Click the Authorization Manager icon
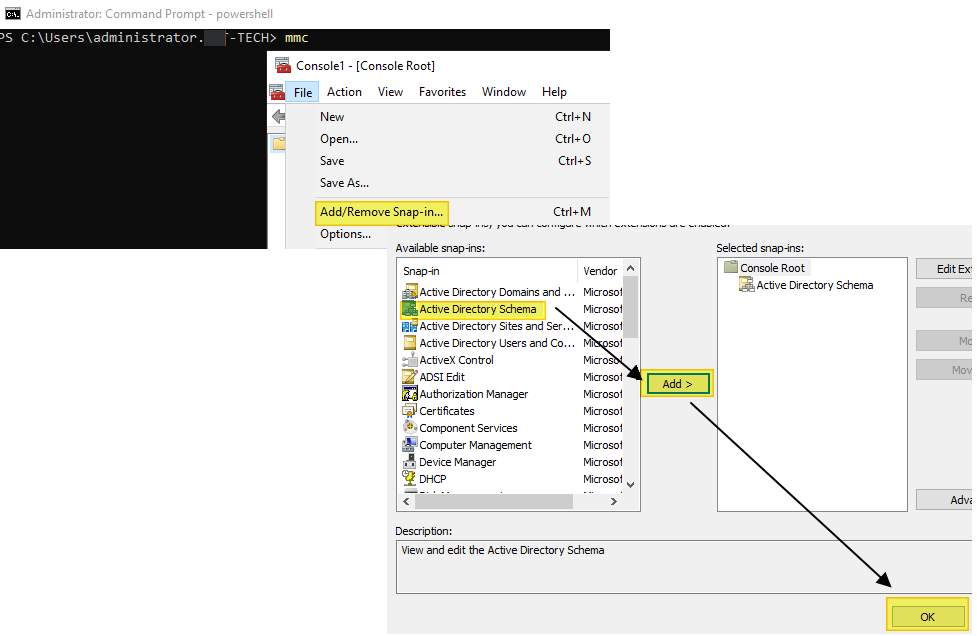 (409, 394)
